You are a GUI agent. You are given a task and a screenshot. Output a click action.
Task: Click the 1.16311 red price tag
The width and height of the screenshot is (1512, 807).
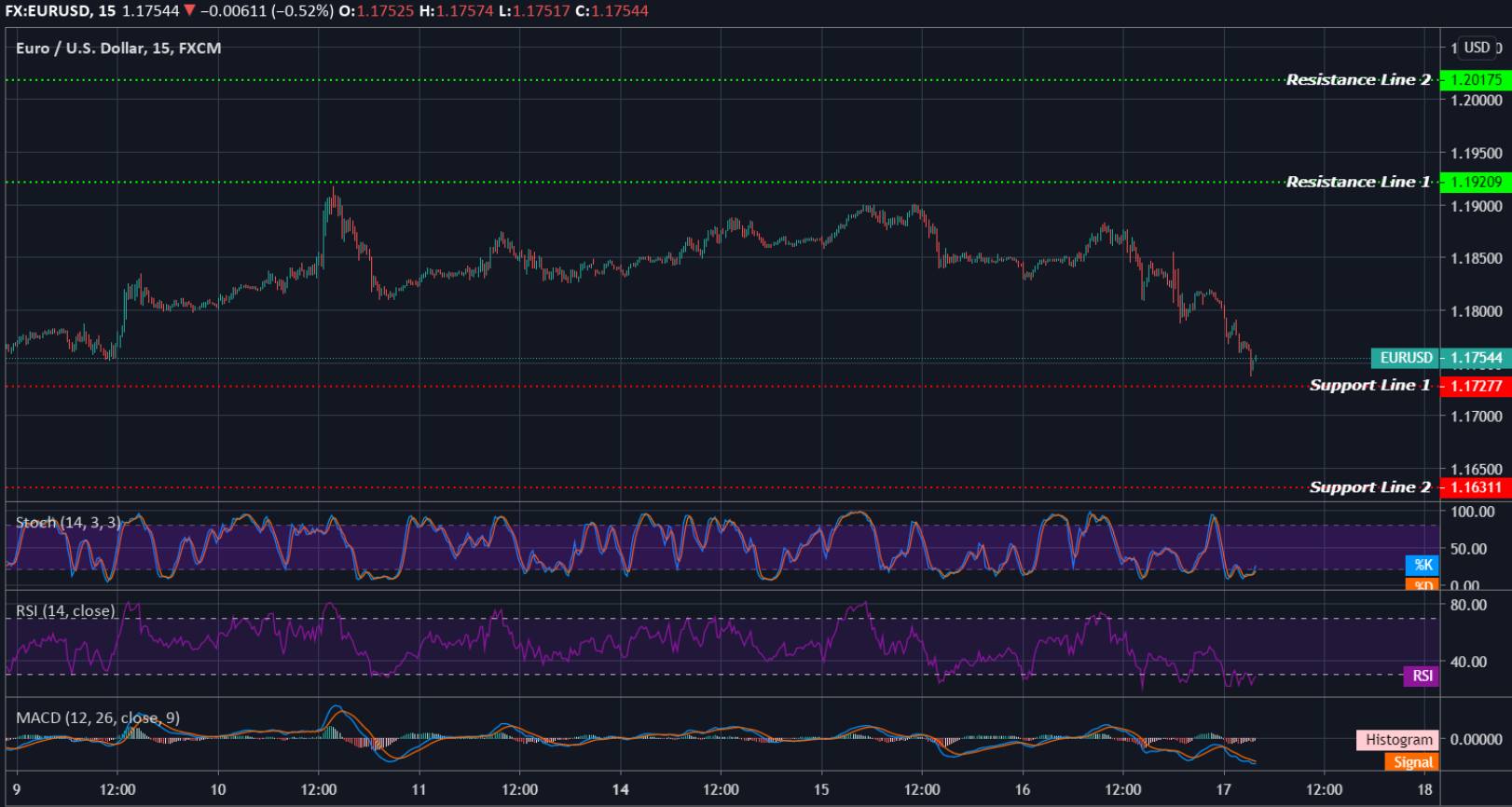click(1476, 487)
